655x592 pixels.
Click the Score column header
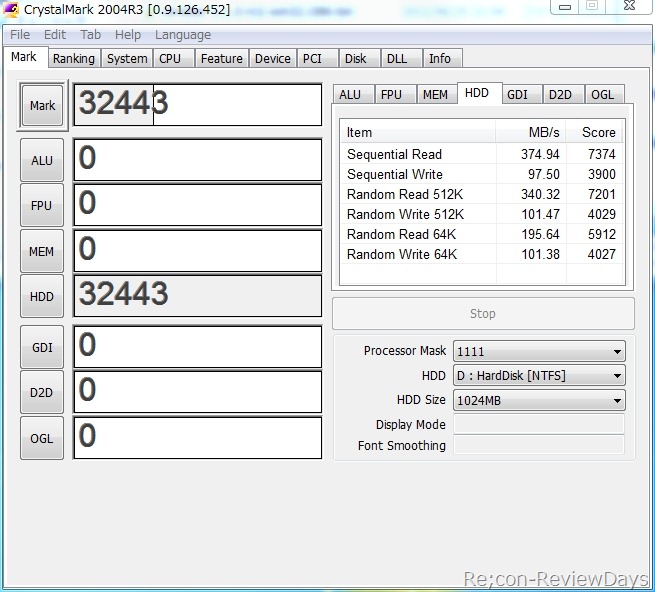pyautogui.click(x=598, y=132)
